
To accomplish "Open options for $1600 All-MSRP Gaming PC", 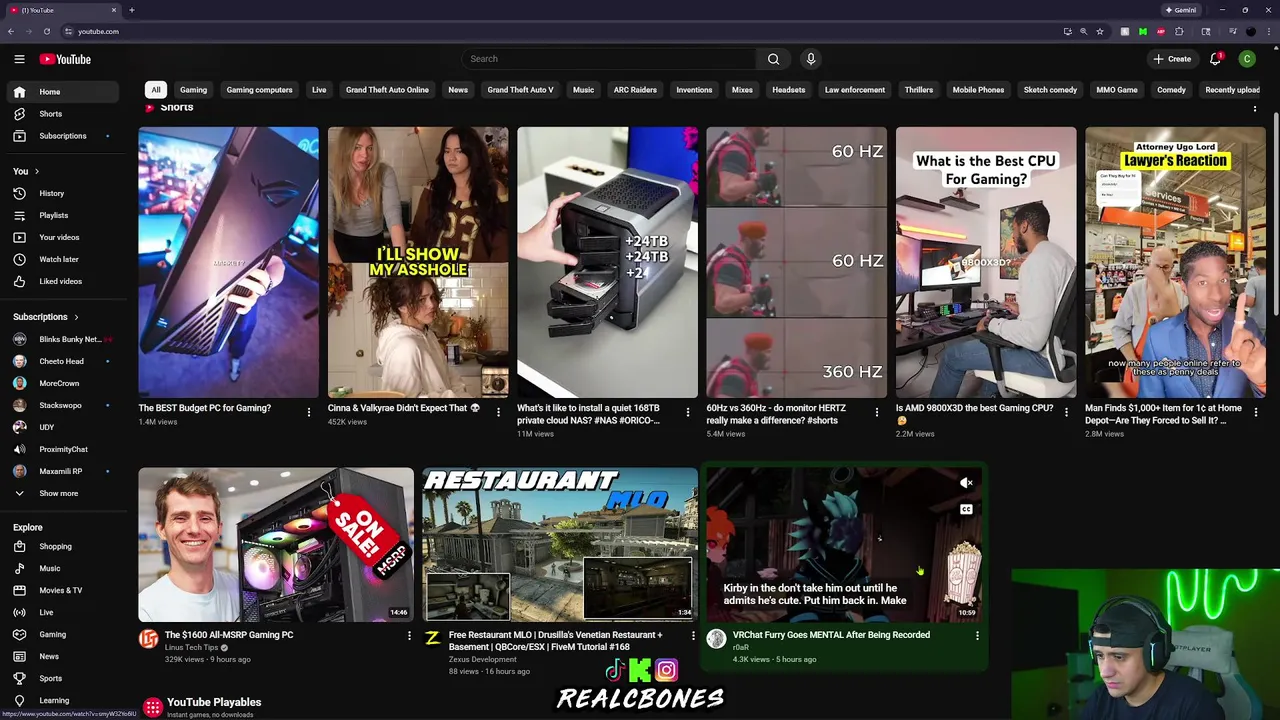I will click(x=409, y=635).
